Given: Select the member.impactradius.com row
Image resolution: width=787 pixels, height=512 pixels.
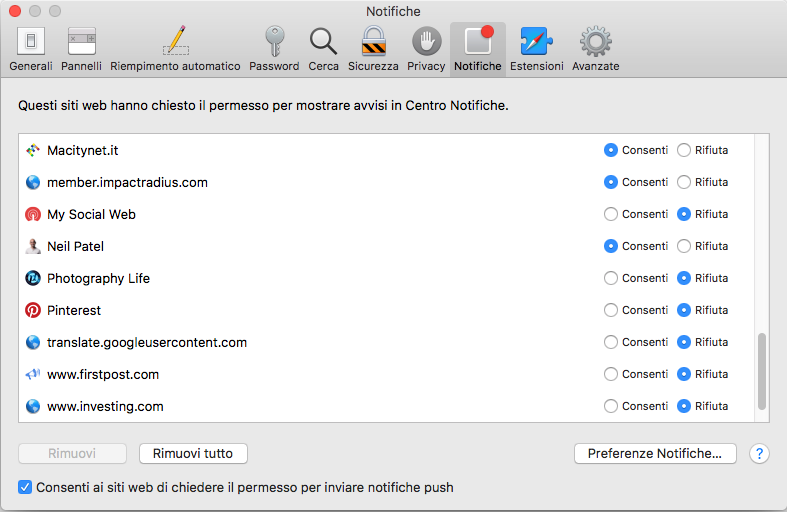Looking at the screenshot, I should (x=386, y=182).
